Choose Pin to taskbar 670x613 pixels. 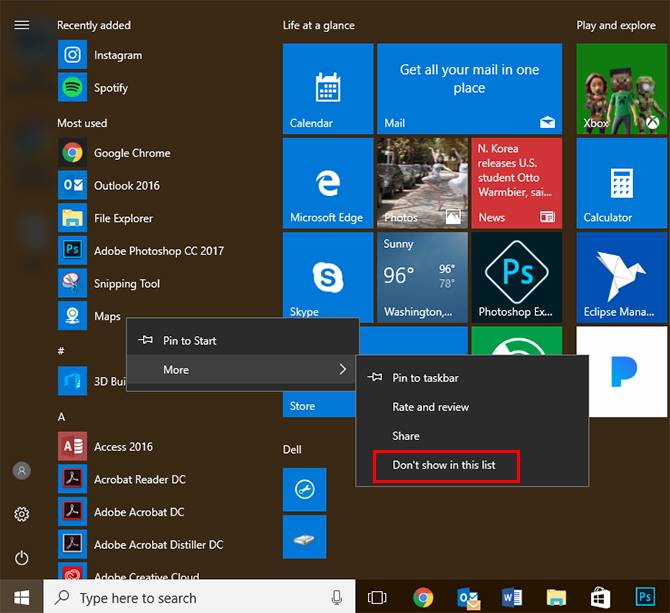472,378
